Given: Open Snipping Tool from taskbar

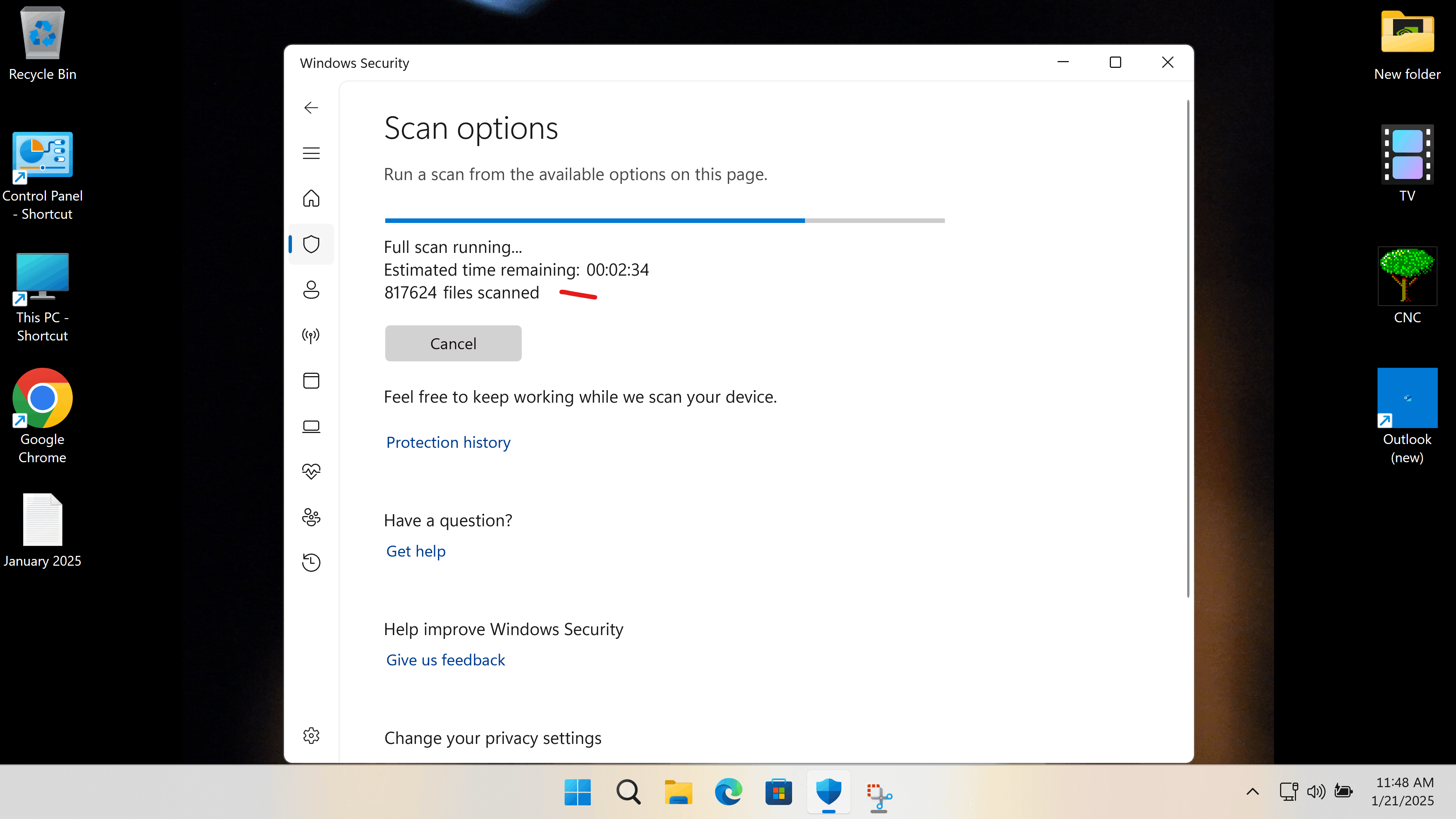Looking at the screenshot, I should click(x=879, y=796).
